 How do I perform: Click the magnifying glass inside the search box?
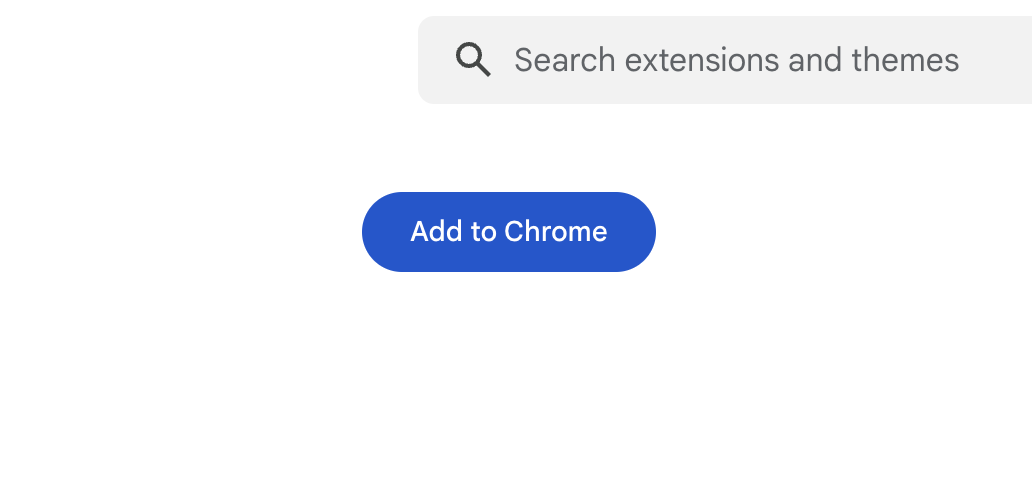[x=473, y=60]
